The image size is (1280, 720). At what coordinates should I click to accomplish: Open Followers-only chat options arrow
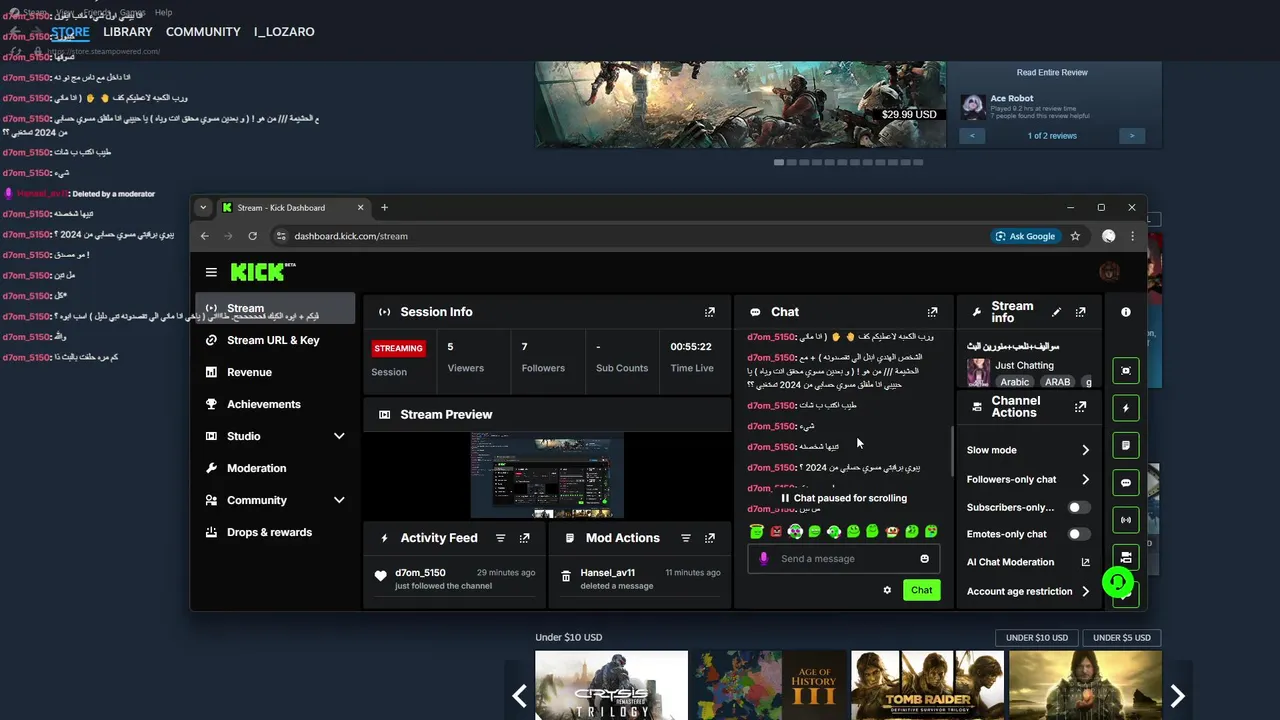point(1085,480)
